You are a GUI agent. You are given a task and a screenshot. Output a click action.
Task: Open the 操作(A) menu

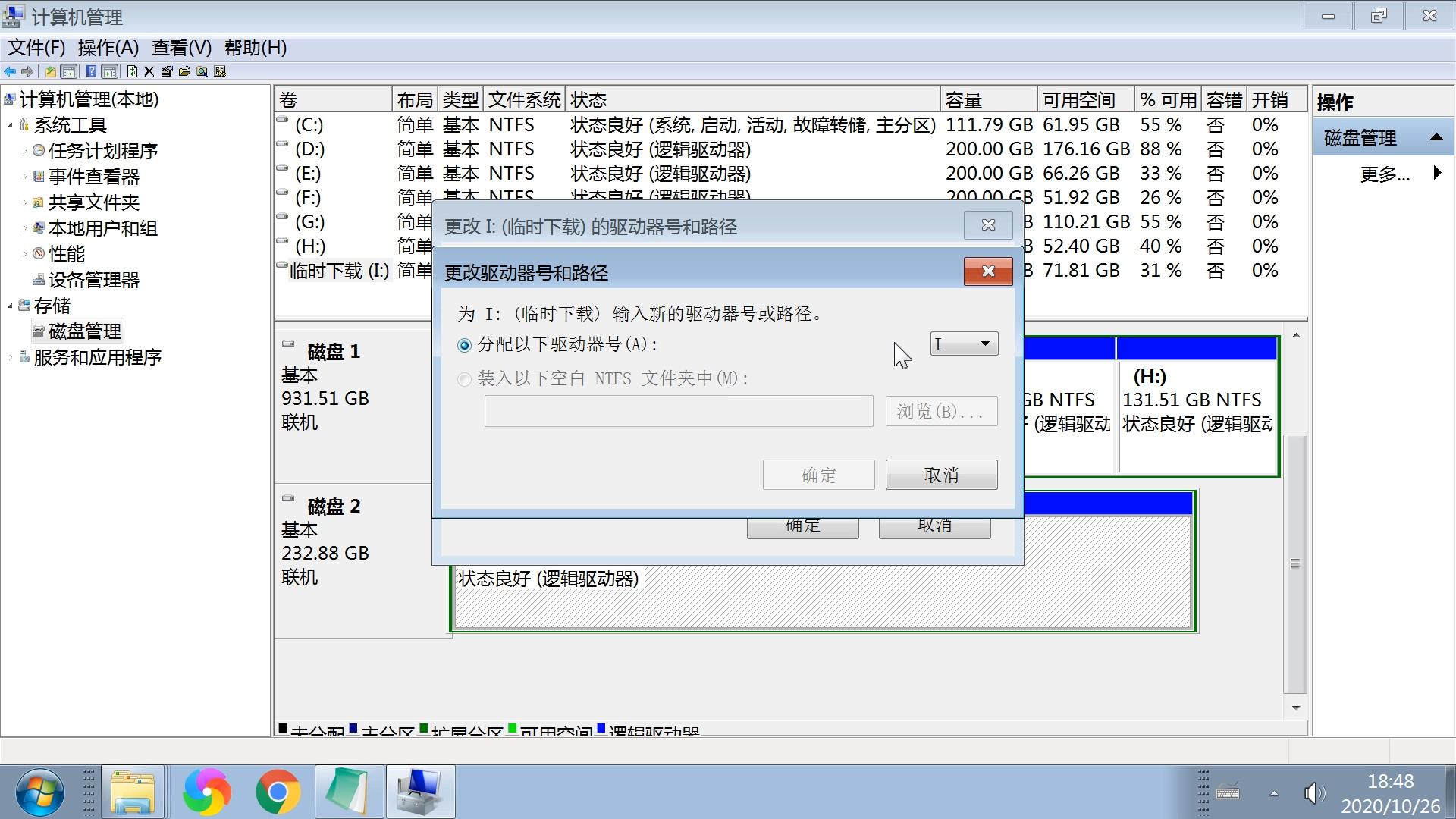pos(108,48)
